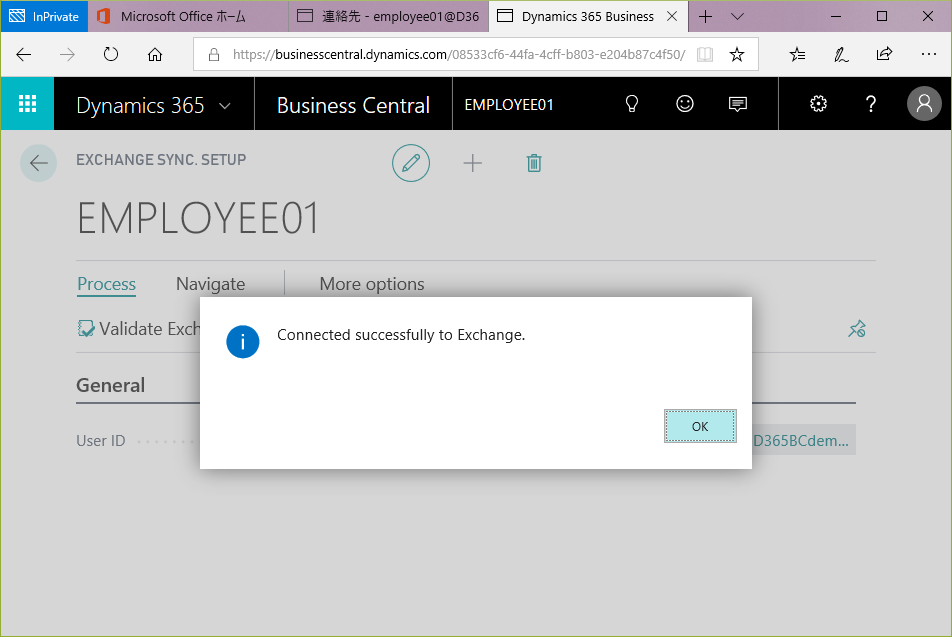Open More options menu
The width and height of the screenshot is (952, 637).
372,284
